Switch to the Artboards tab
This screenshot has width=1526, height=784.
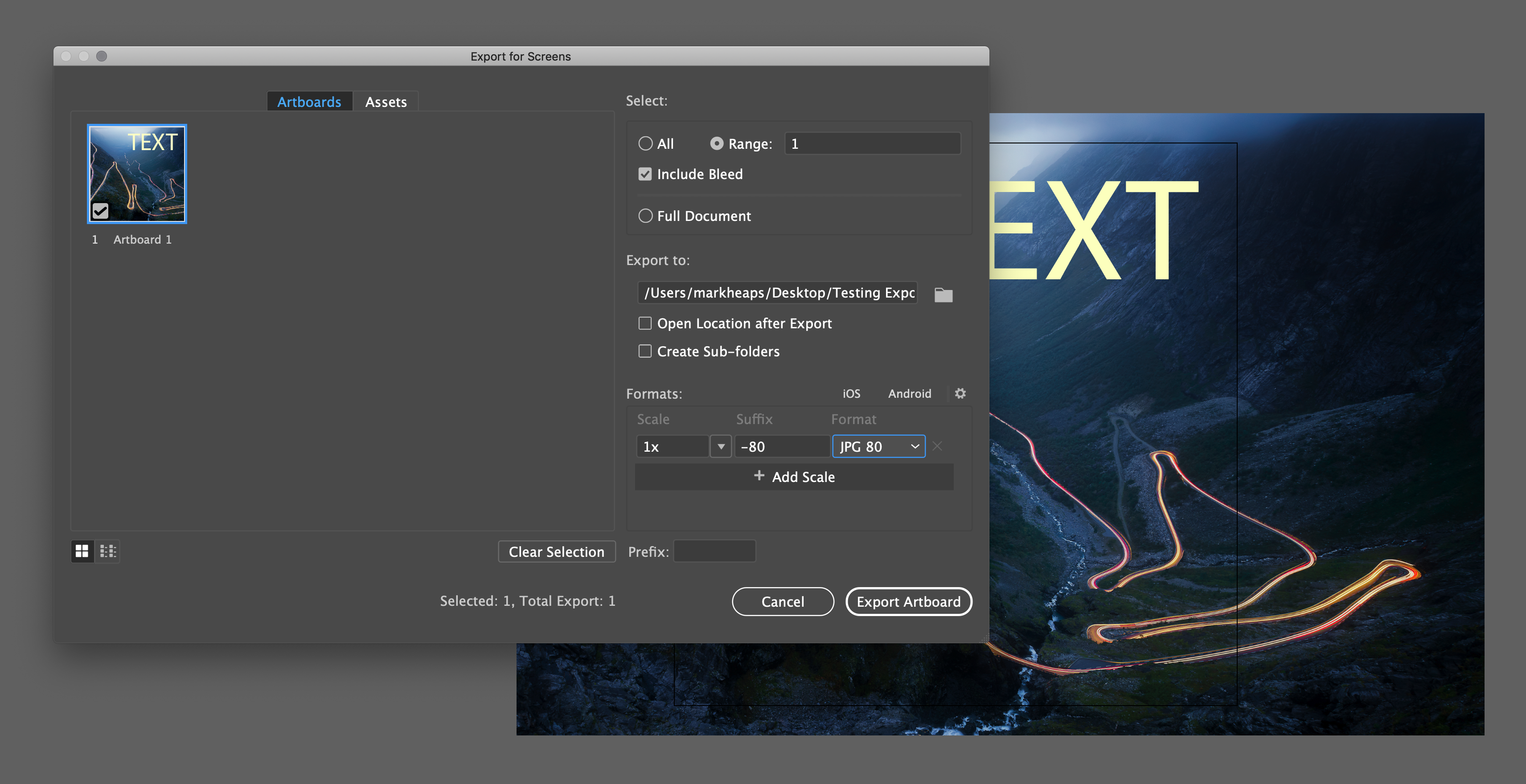coord(308,100)
